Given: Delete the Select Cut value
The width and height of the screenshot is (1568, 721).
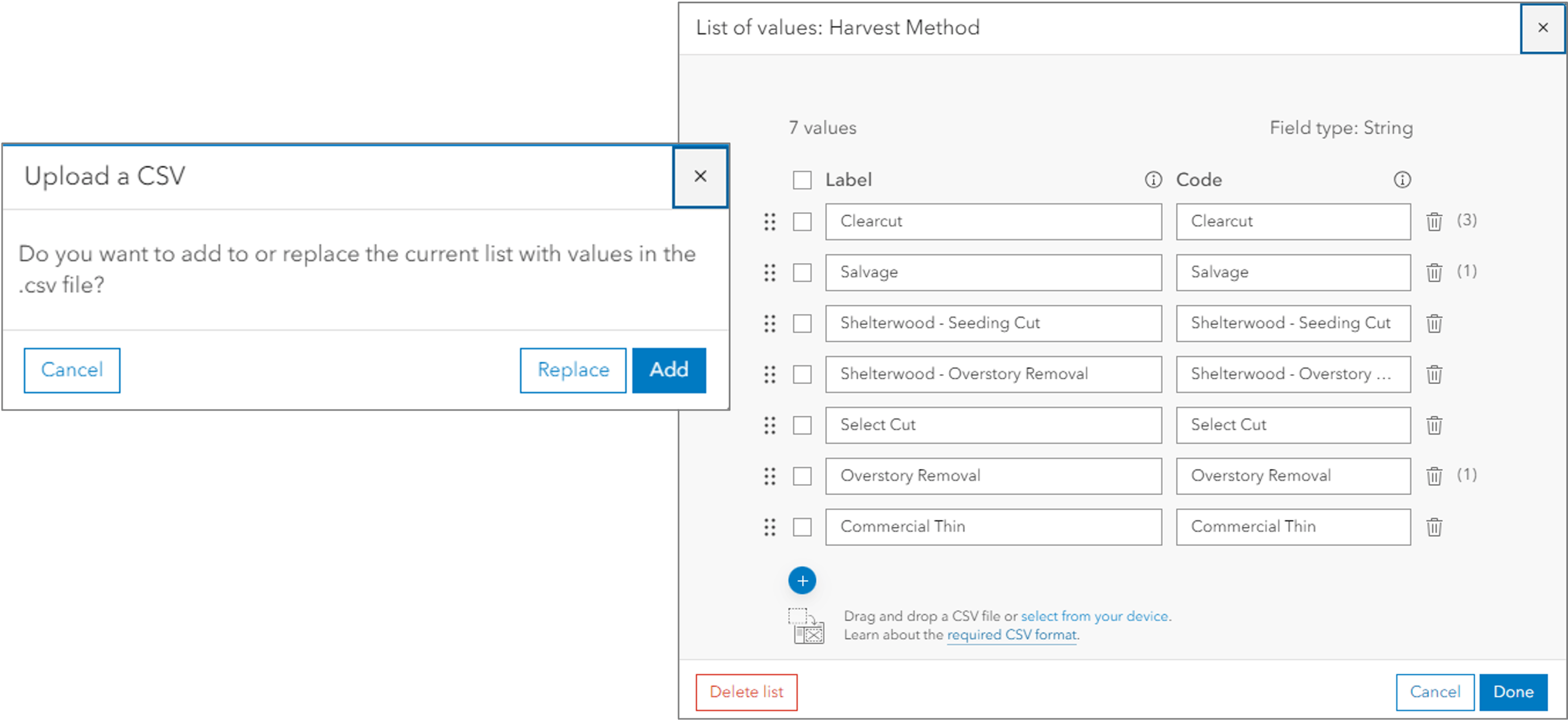Looking at the screenshot, I should [1435, 424].
